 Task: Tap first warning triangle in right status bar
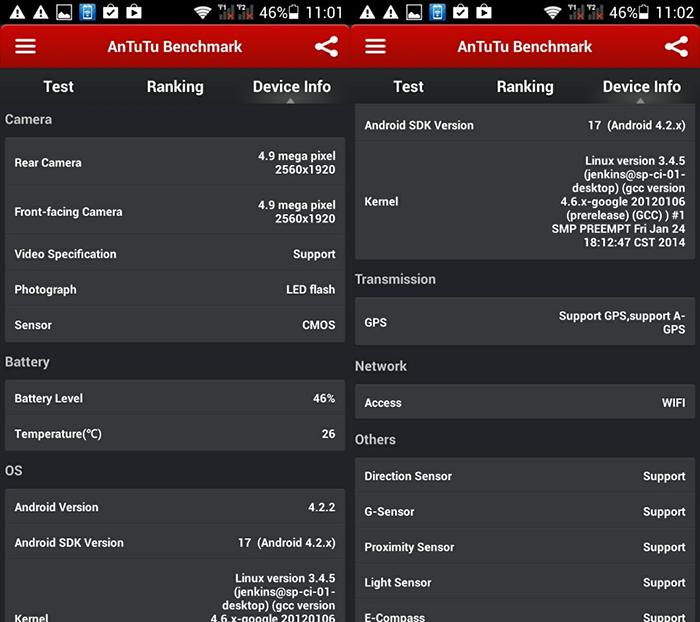point(367,12)
